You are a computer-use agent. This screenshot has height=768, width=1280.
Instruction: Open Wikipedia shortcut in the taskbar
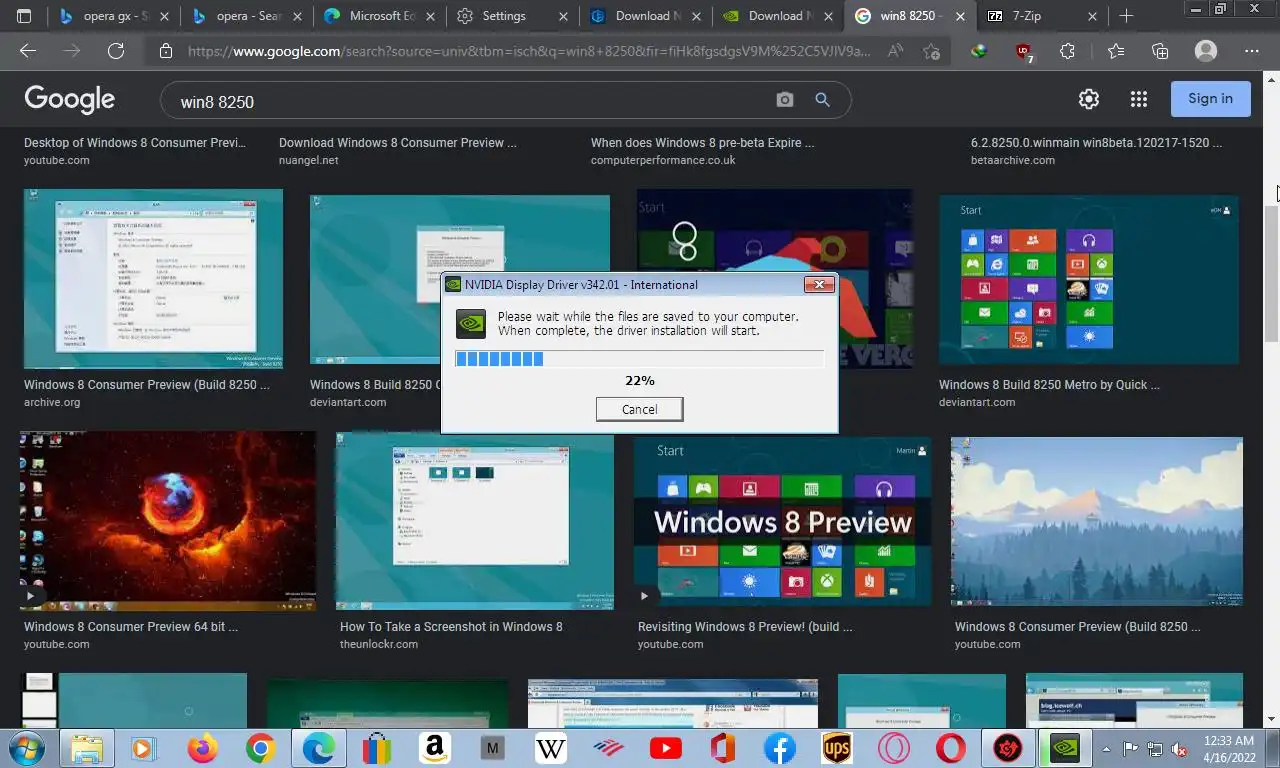click(x=550, y=748)
